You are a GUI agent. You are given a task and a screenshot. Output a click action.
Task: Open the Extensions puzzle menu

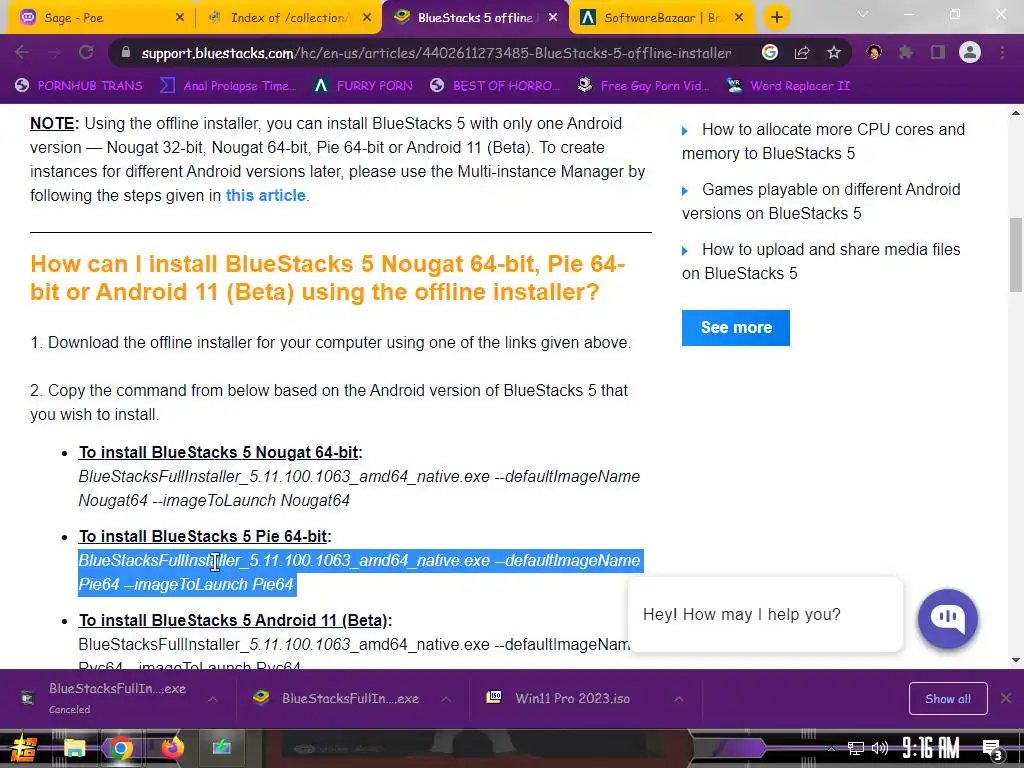tap(906, 52)
